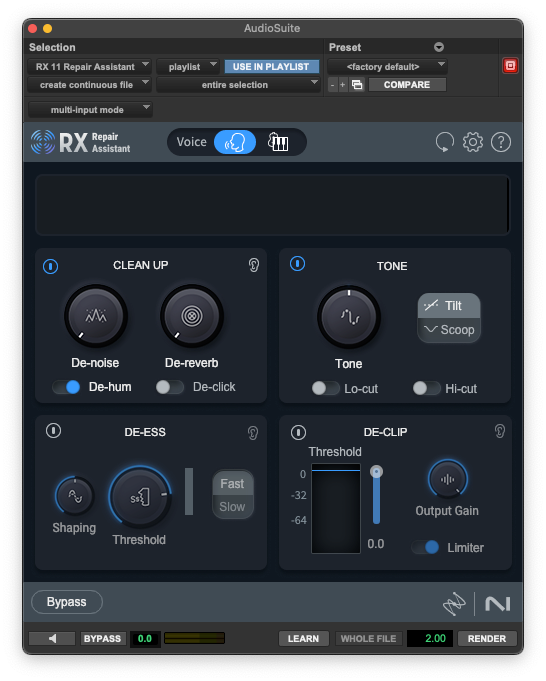
Task: Open the RX 11 Repair Assistant dropdown
Action: 89,66
